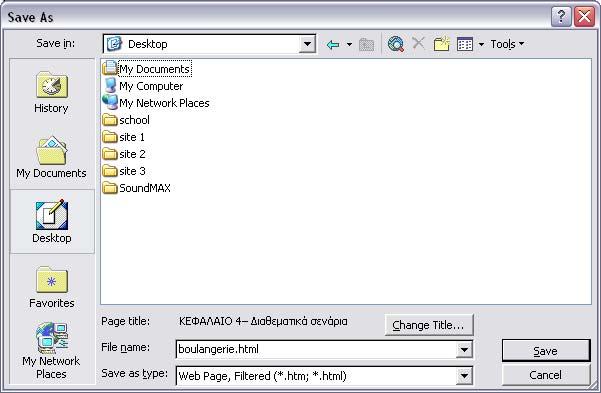Close the Save As dialog
The image size is (601, 393).
584,17
